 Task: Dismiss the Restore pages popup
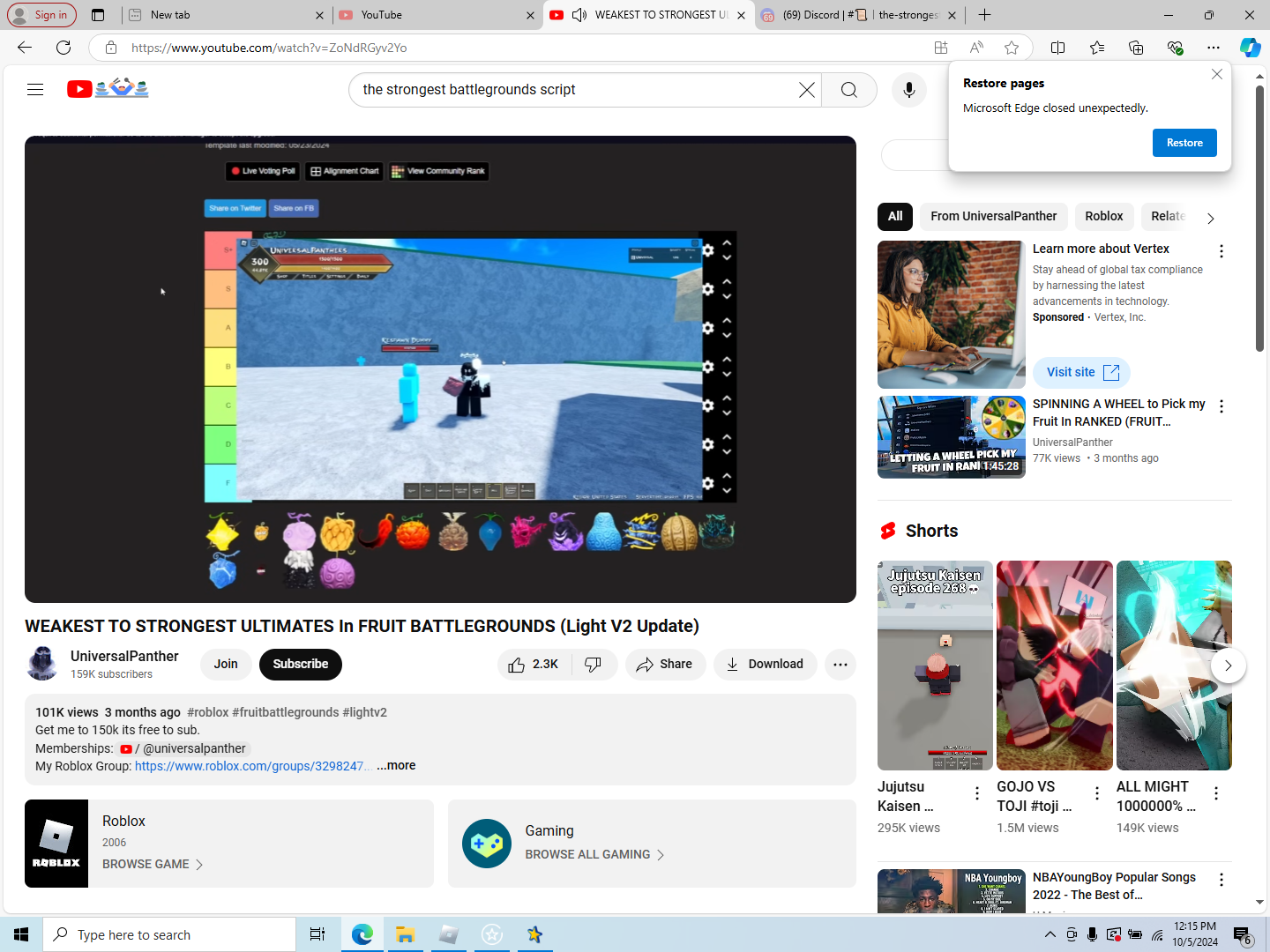tap(1216, 74)
